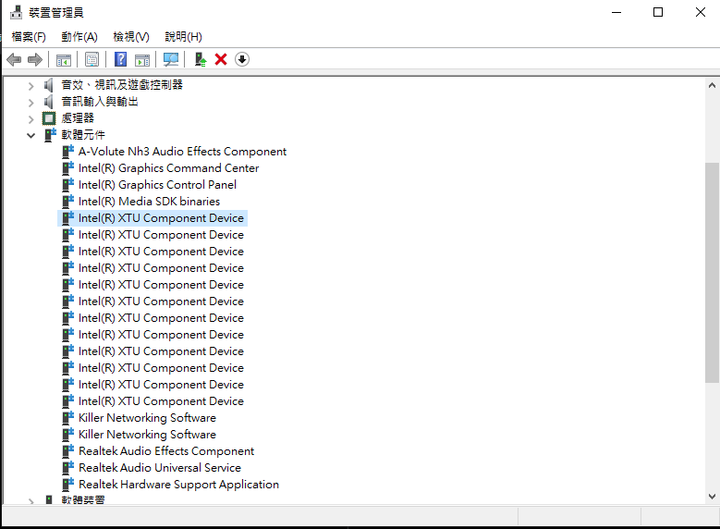Expand the 處理器 category
This screenshot has width=720, height=529.
(x=31, y=119)
